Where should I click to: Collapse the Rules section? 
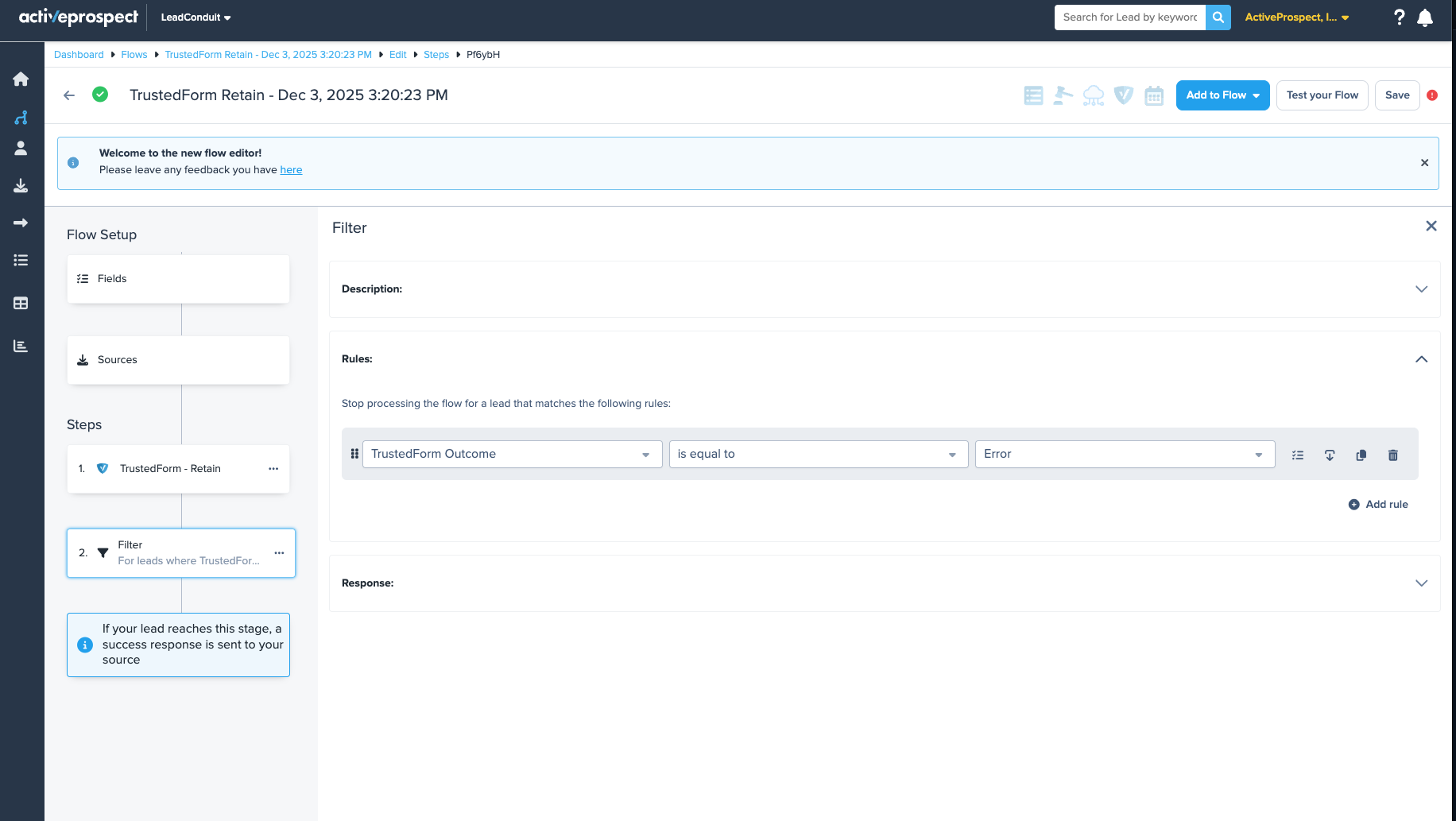(x=1421, y=359)
